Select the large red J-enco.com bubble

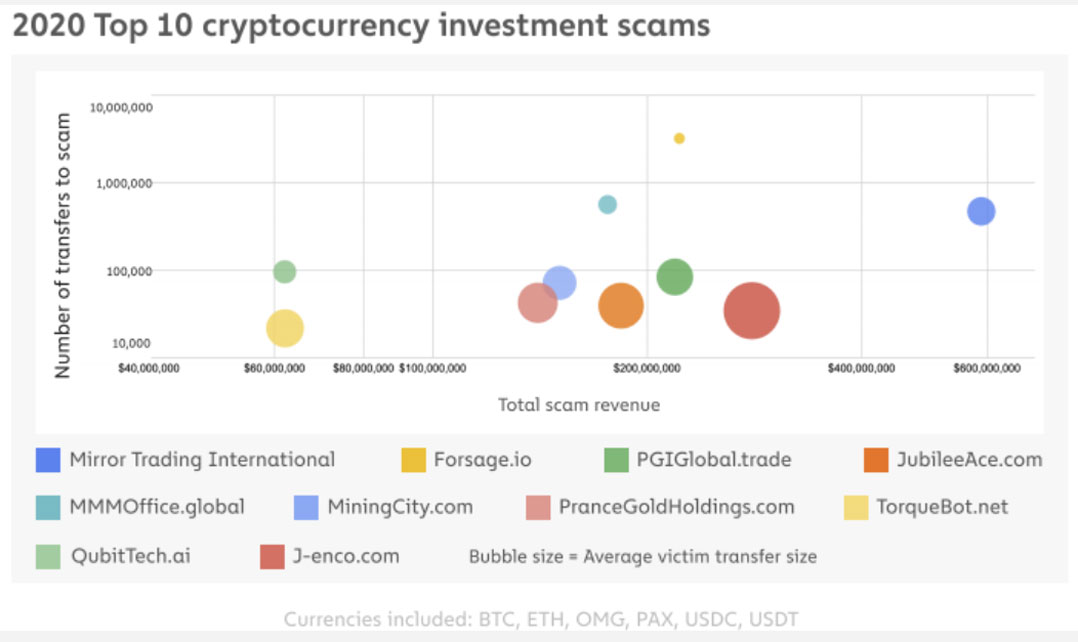click(751, 311)
